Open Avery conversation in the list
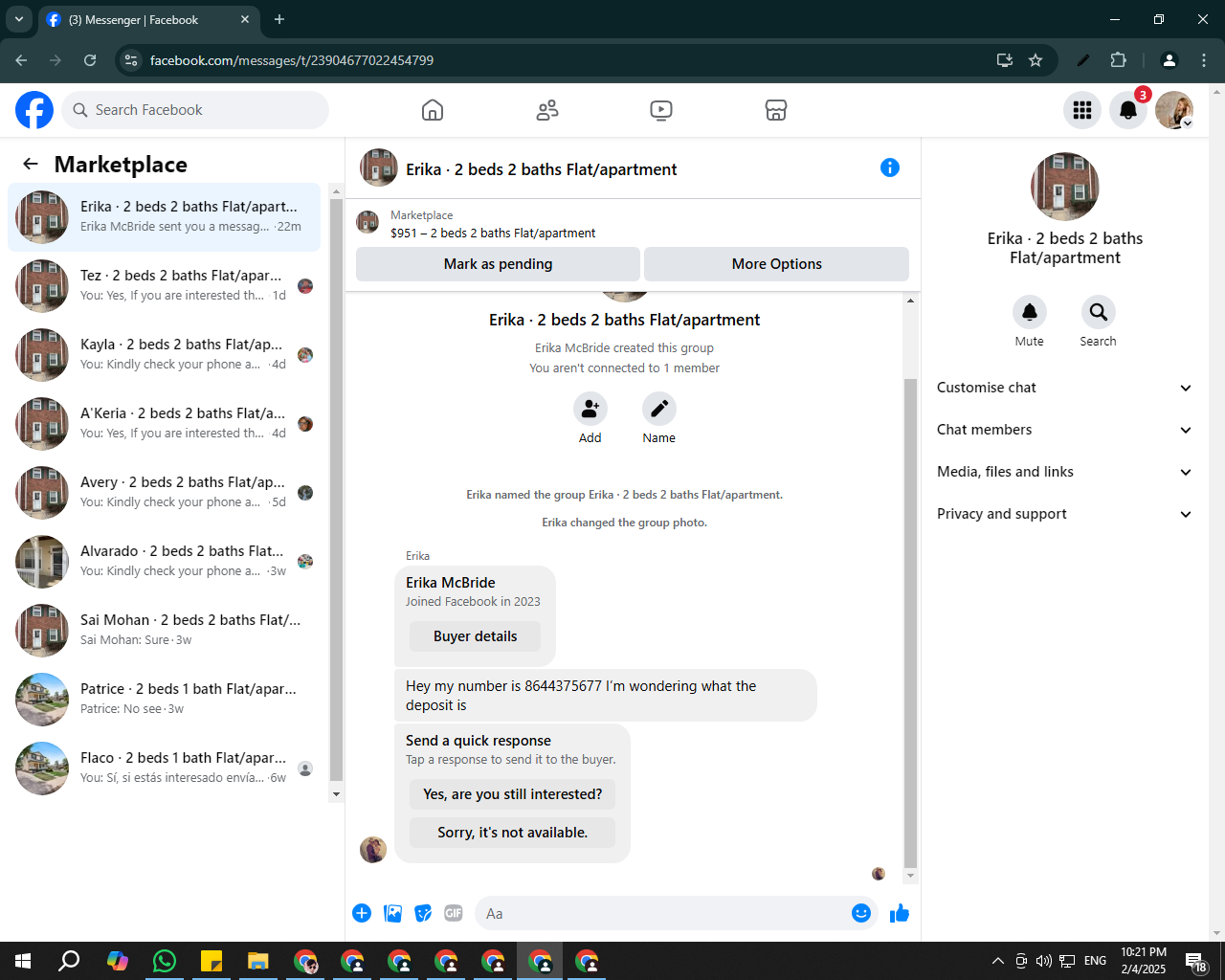 point(164,493)
